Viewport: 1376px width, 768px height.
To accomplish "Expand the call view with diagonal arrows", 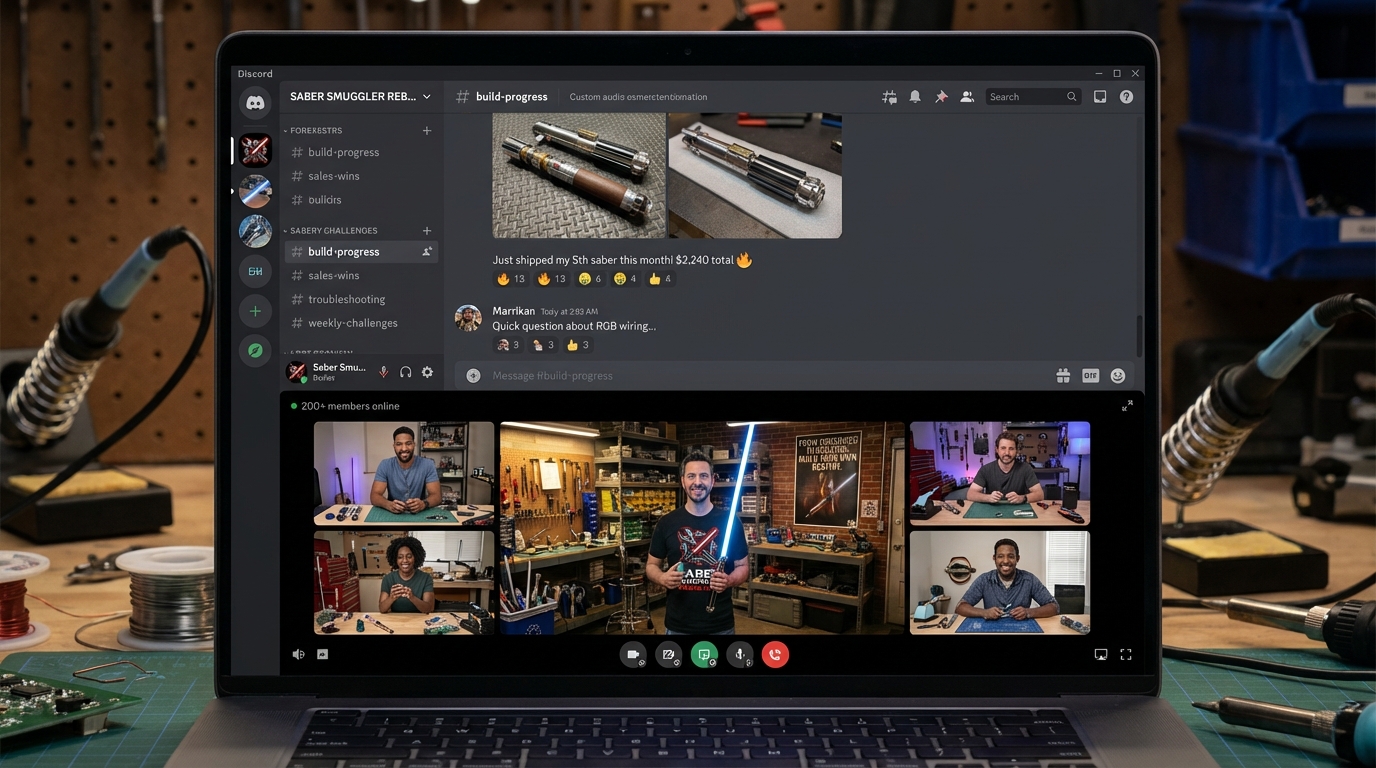I will tap(1127, 406).
